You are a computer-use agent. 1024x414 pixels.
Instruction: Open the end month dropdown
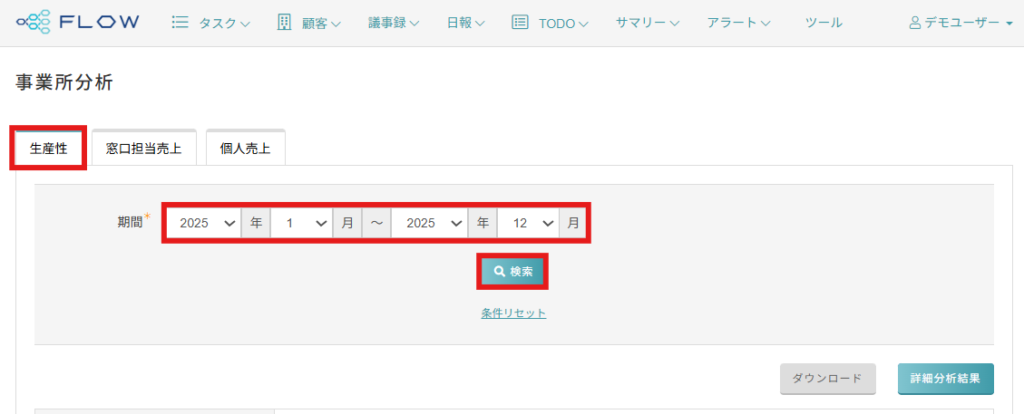click(527, 223)
